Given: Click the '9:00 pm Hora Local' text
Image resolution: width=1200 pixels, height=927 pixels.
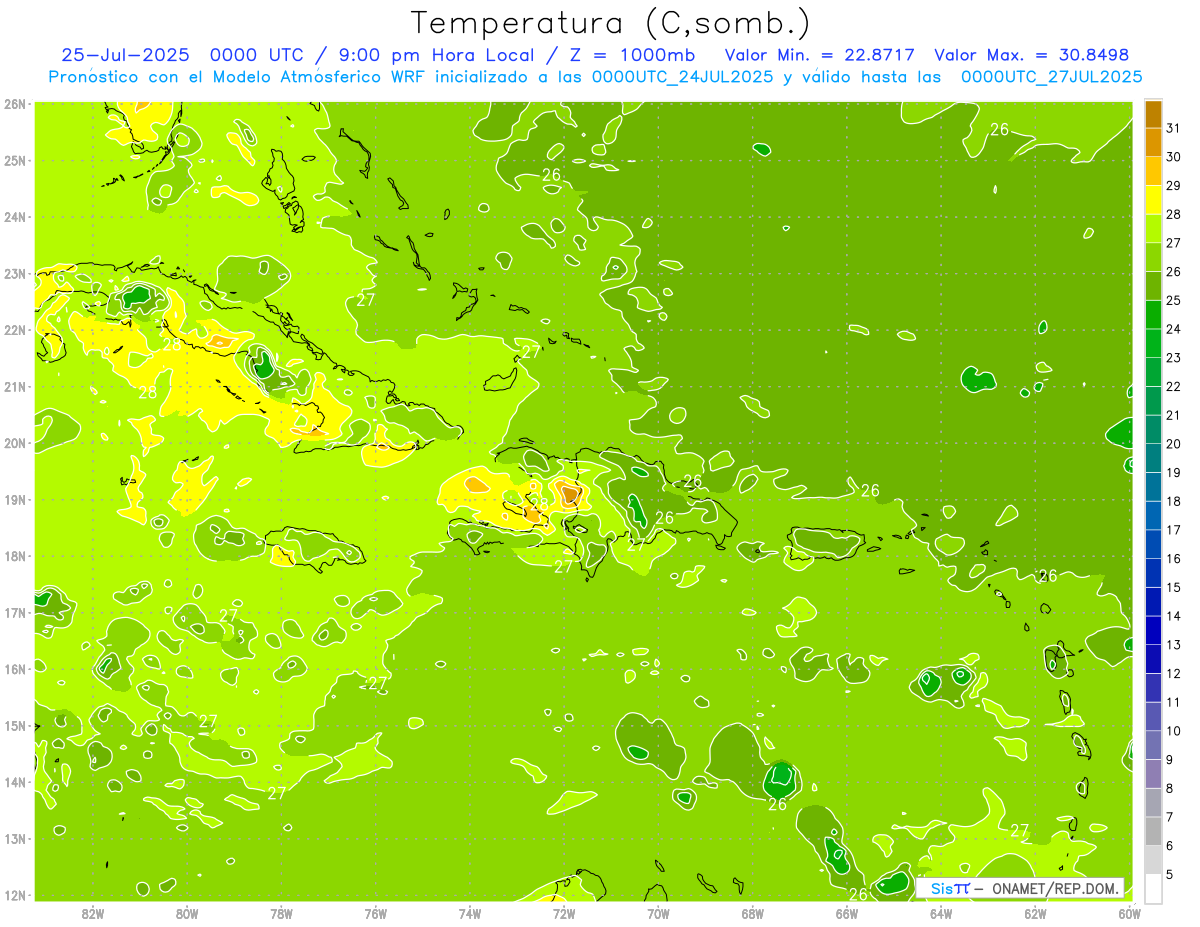Looking at the screenshot, I should click(436, 55).
